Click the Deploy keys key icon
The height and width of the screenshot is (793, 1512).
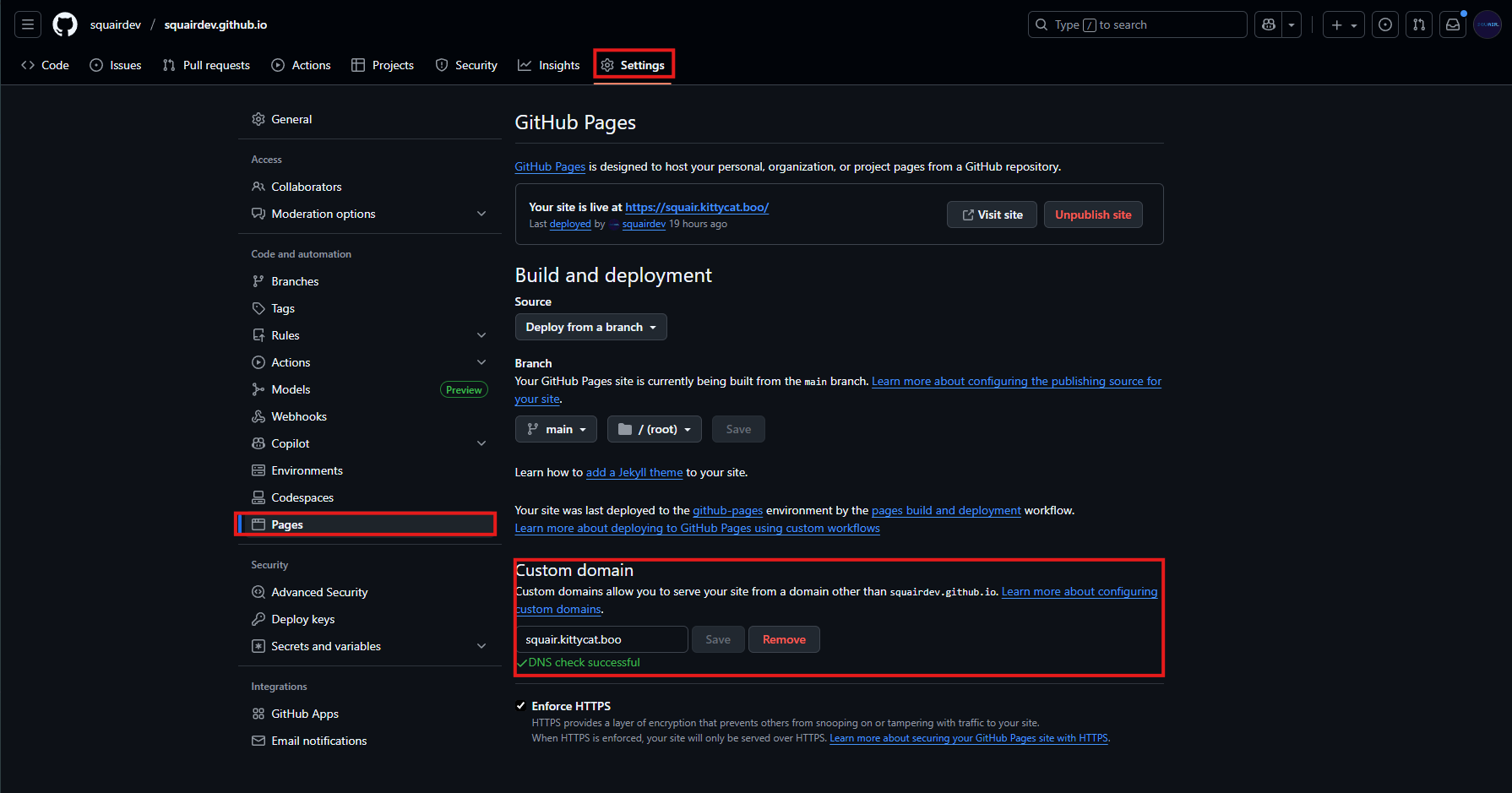click(x=258, y=618)
